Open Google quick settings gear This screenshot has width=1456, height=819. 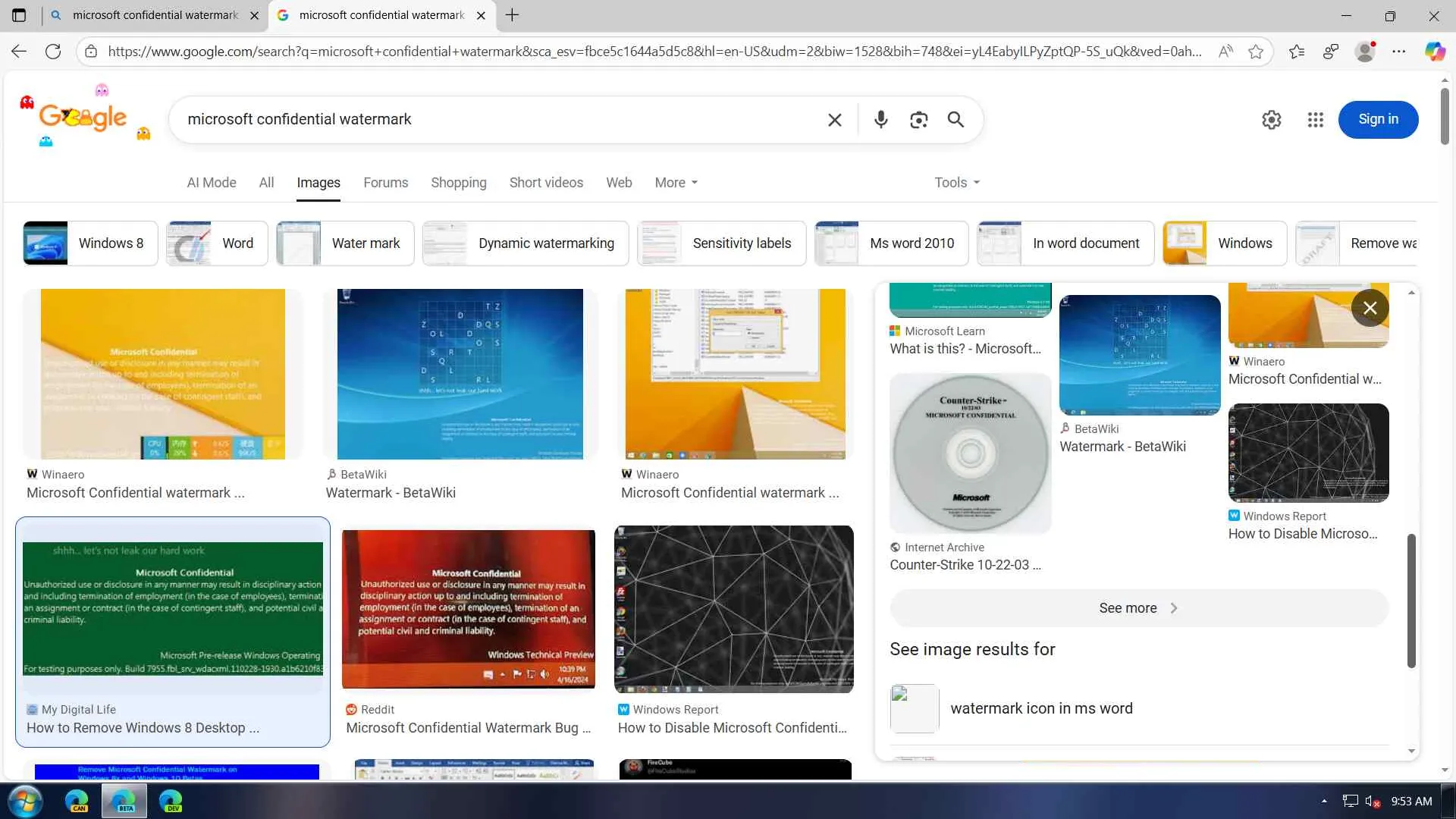click(x=1271, y=119)
